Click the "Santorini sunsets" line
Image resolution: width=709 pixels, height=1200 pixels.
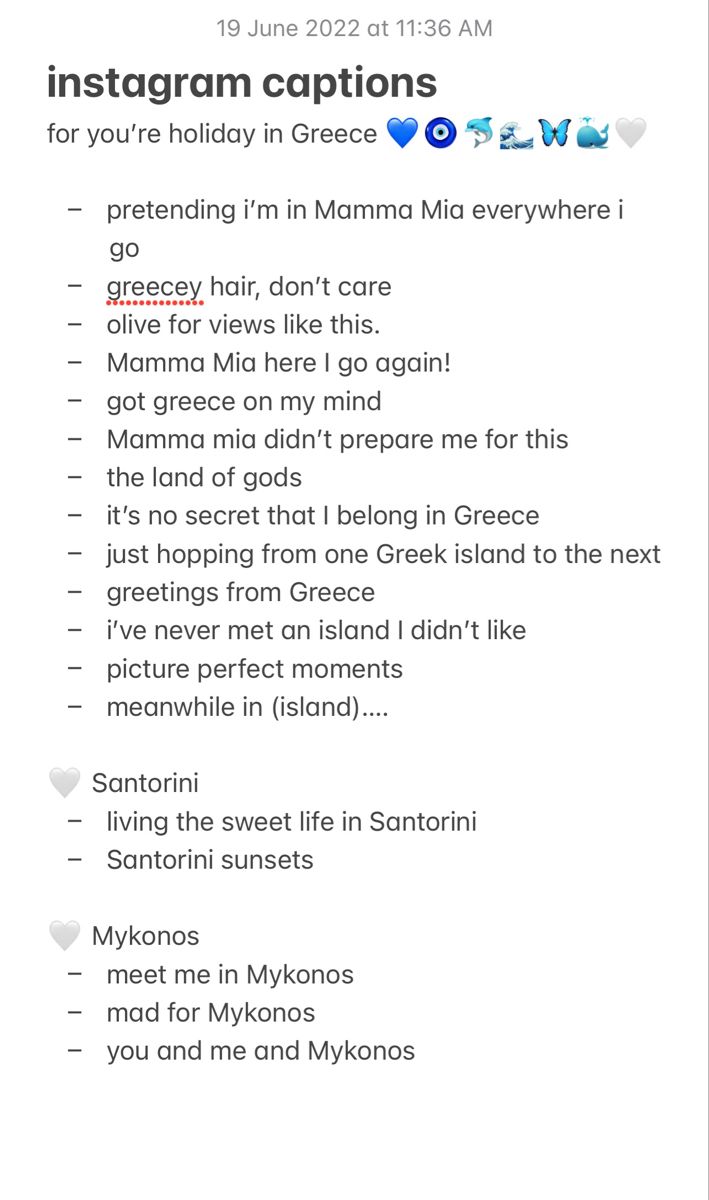209,860
